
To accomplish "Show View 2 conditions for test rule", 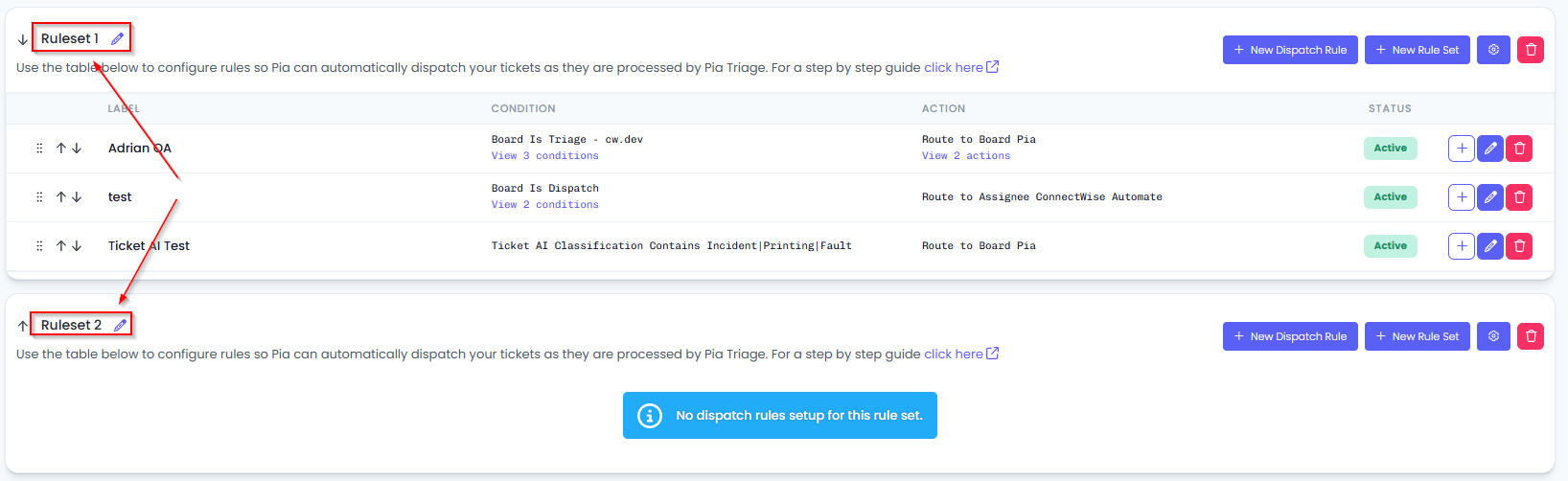I will click(545, 205).
